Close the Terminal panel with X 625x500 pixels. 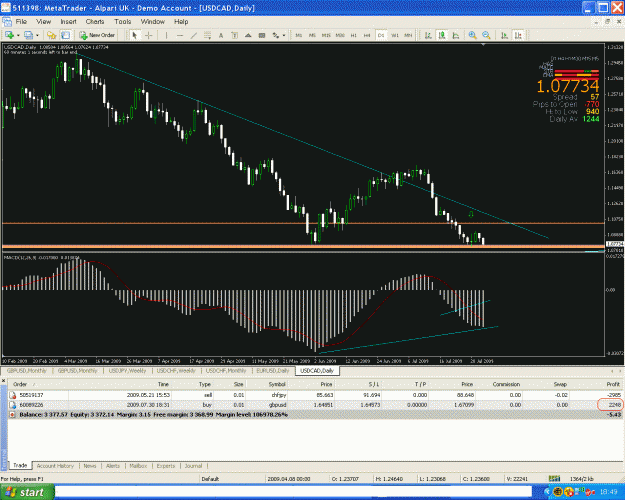[3, 382]
